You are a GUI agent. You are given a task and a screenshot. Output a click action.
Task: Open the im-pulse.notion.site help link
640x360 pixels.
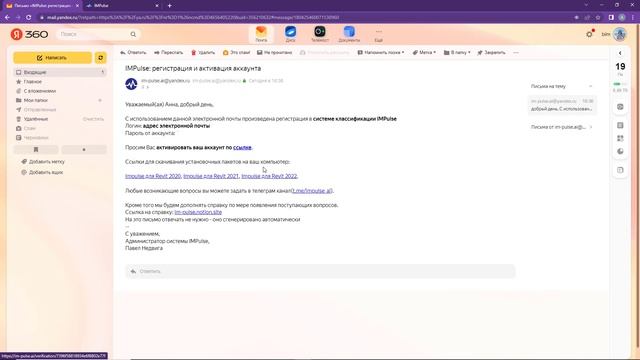coord(198,212)
